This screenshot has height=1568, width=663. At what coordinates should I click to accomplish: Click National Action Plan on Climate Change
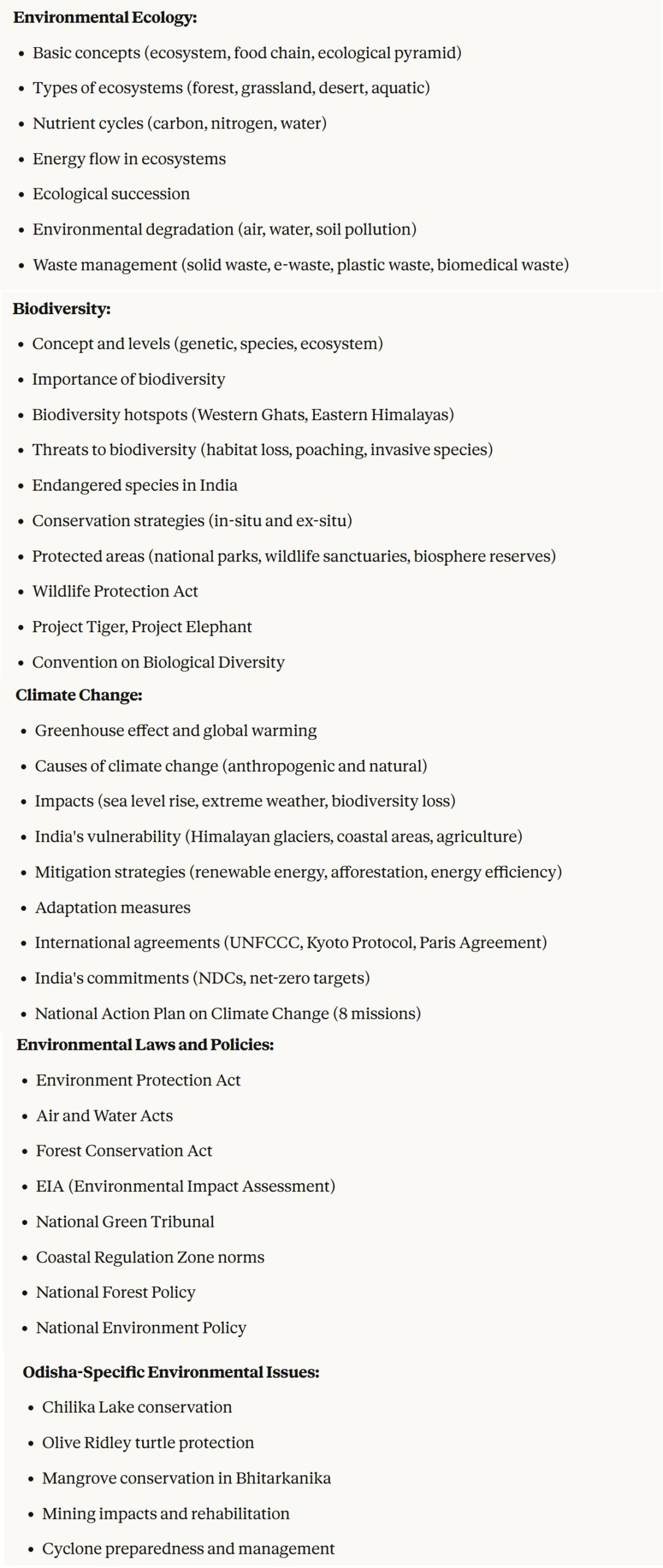coord(227,1014)
